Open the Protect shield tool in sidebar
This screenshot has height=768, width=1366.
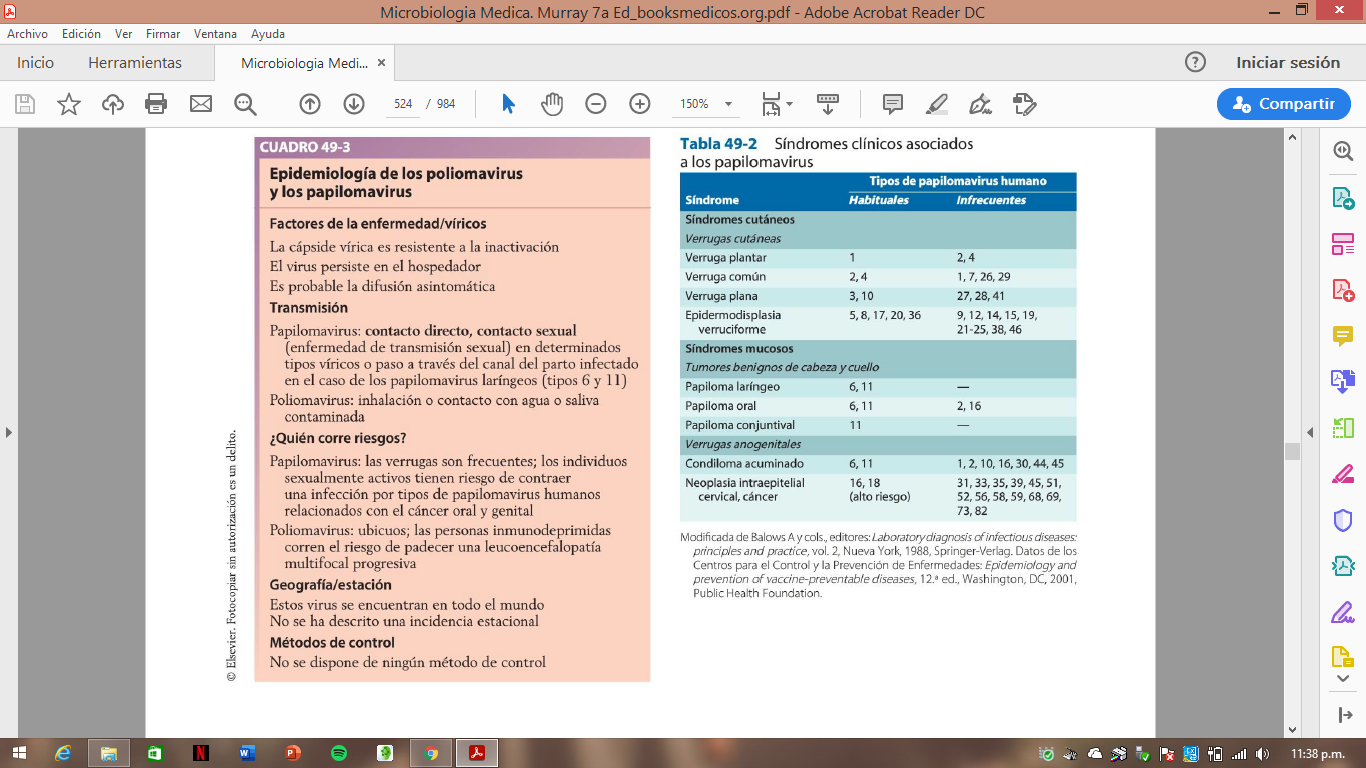(x=1342, y=520)
